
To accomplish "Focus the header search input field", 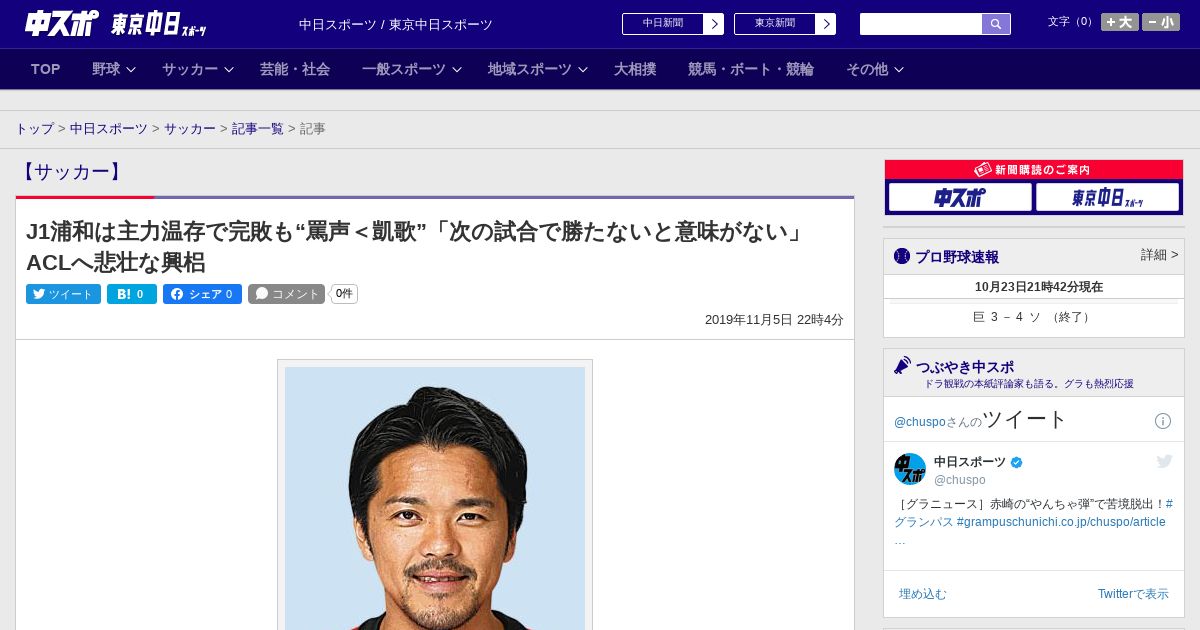I will click(x=921, y=24).
